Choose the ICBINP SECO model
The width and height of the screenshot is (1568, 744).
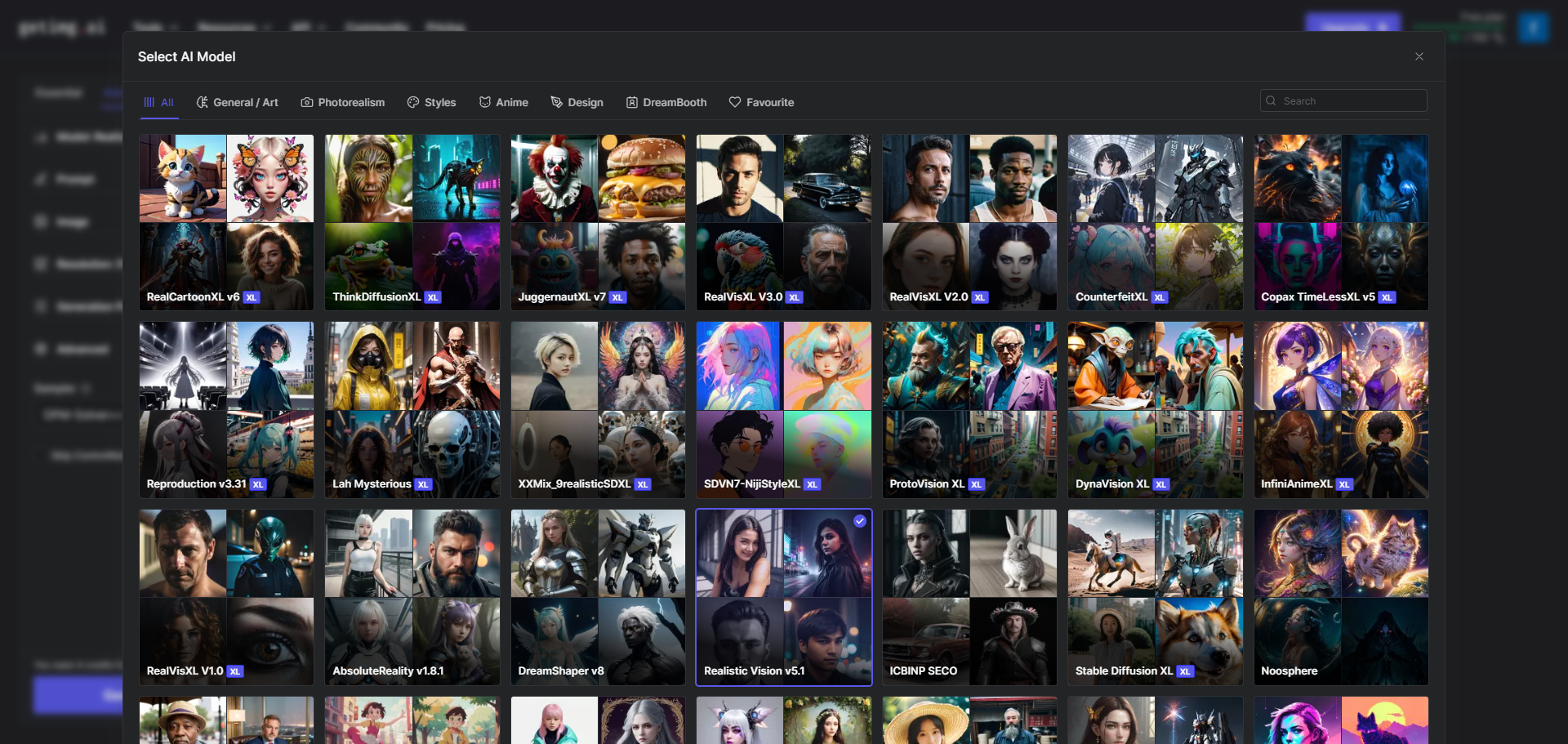coord(969,597)
